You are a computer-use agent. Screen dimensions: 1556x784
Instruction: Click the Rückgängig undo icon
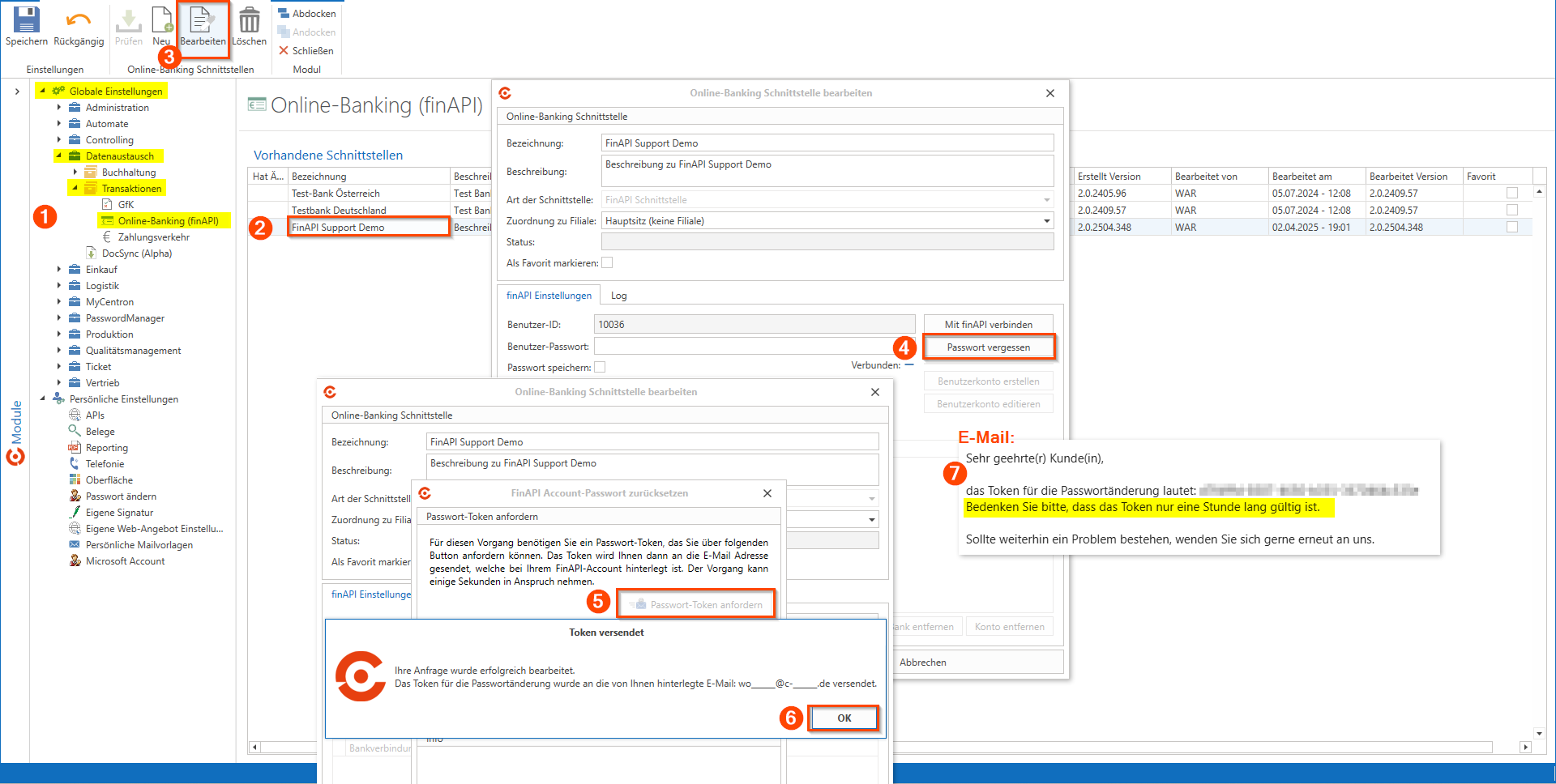point(78,20)
